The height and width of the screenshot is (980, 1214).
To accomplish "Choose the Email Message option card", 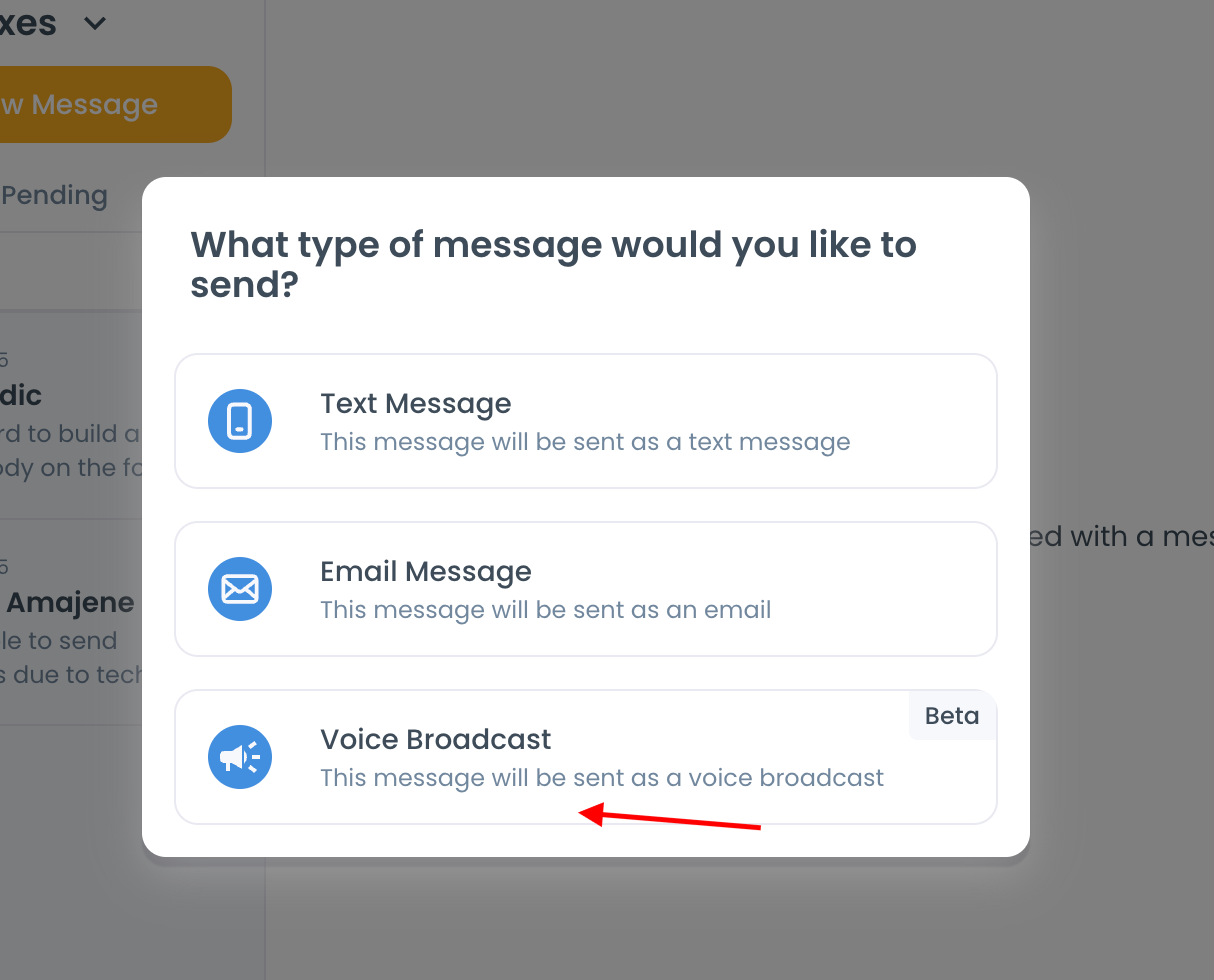I will pos(586,589).
